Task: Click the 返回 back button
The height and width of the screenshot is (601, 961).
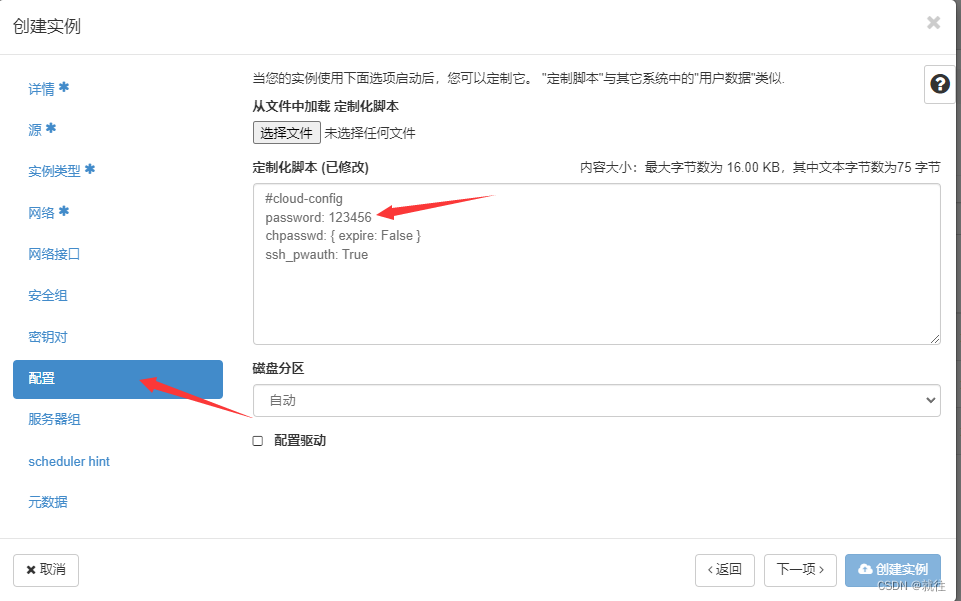Action: point(724,569)
